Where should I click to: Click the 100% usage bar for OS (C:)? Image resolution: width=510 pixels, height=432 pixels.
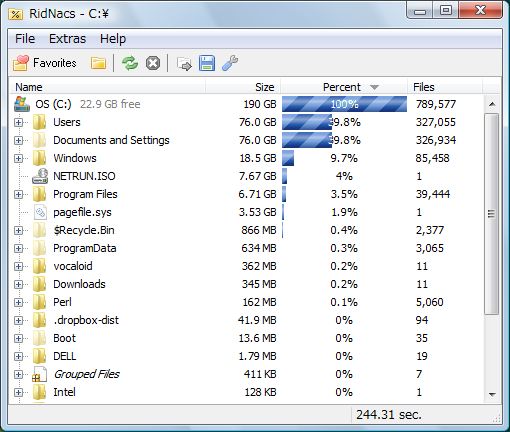(x=344, y=104)
